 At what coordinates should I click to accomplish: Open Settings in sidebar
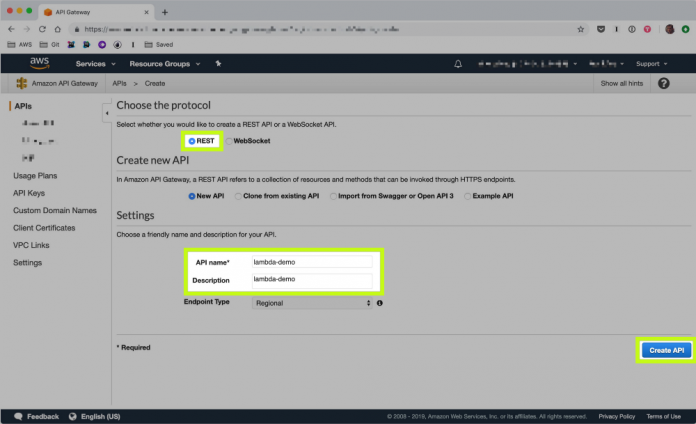tap(28, 263)
